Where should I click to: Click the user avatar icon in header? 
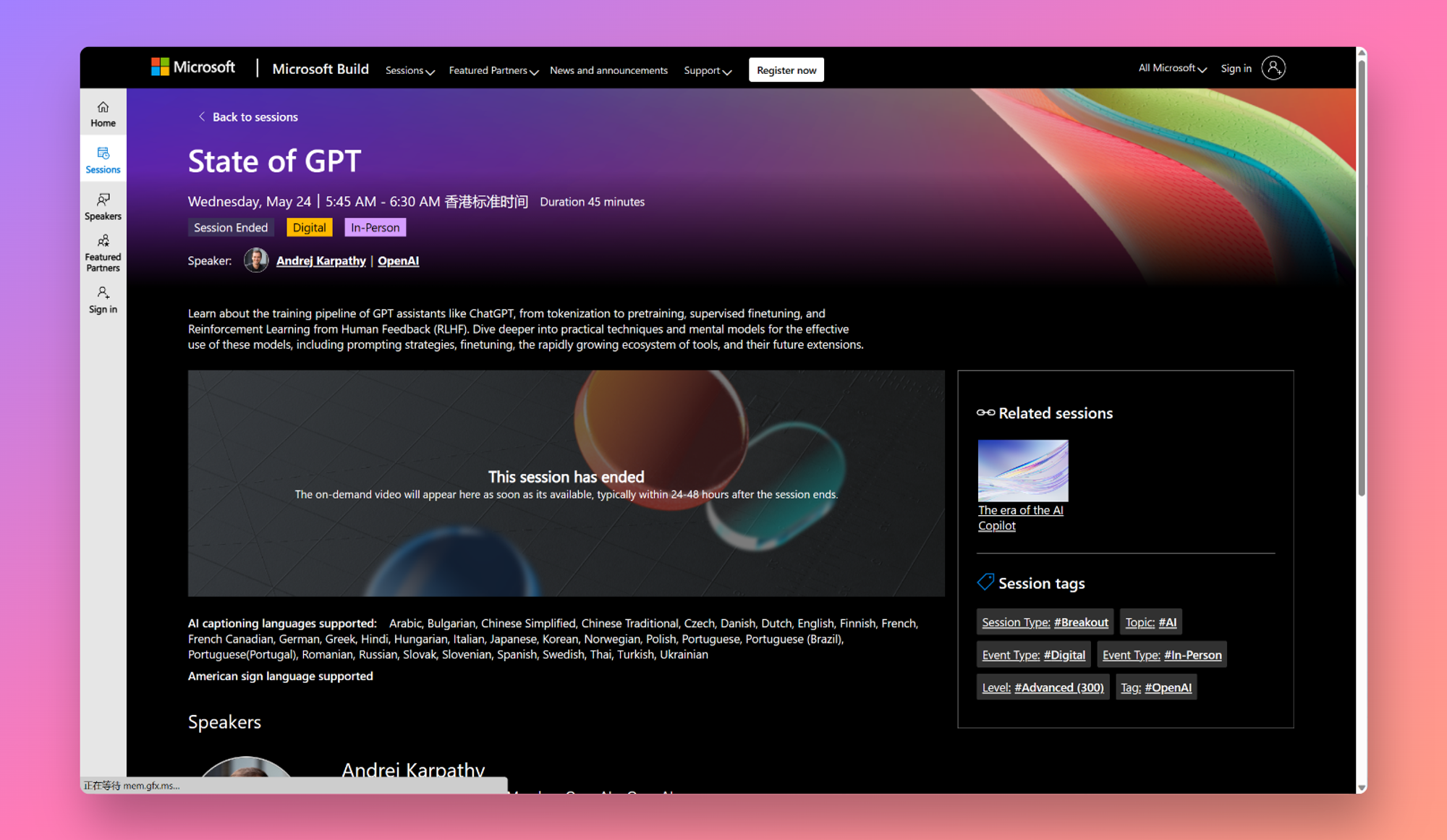coord(1273,68)
